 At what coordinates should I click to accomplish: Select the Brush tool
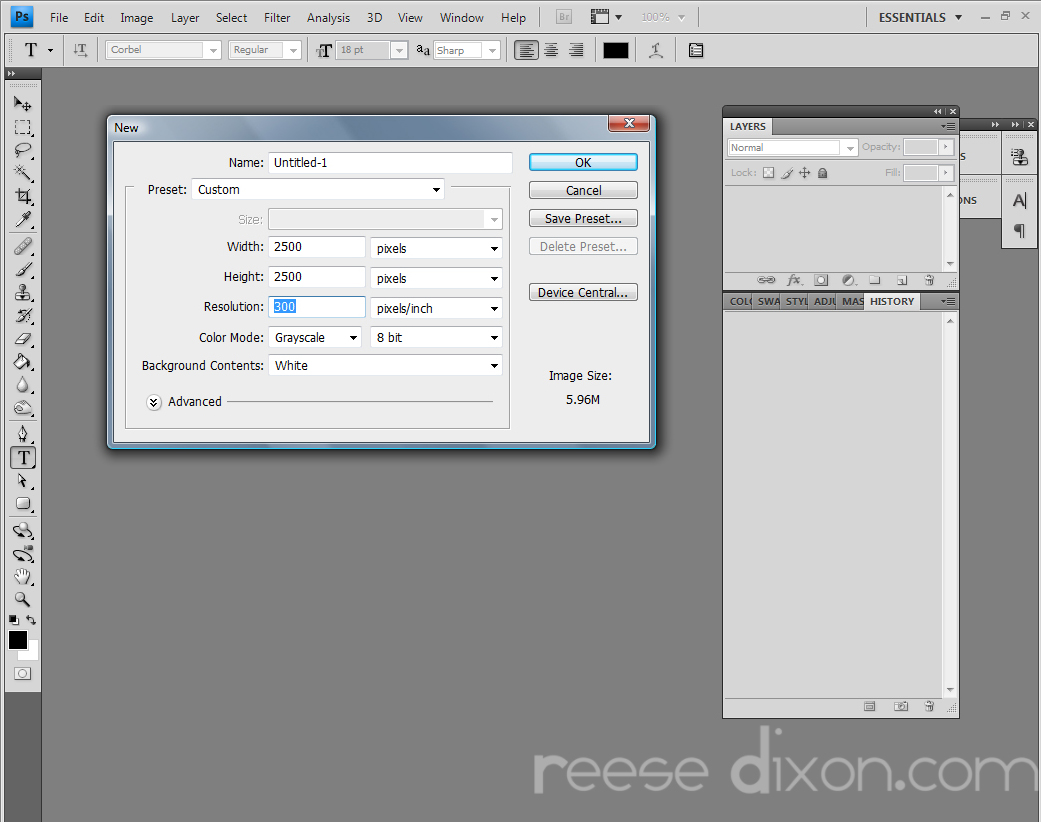tap(23, 270)
